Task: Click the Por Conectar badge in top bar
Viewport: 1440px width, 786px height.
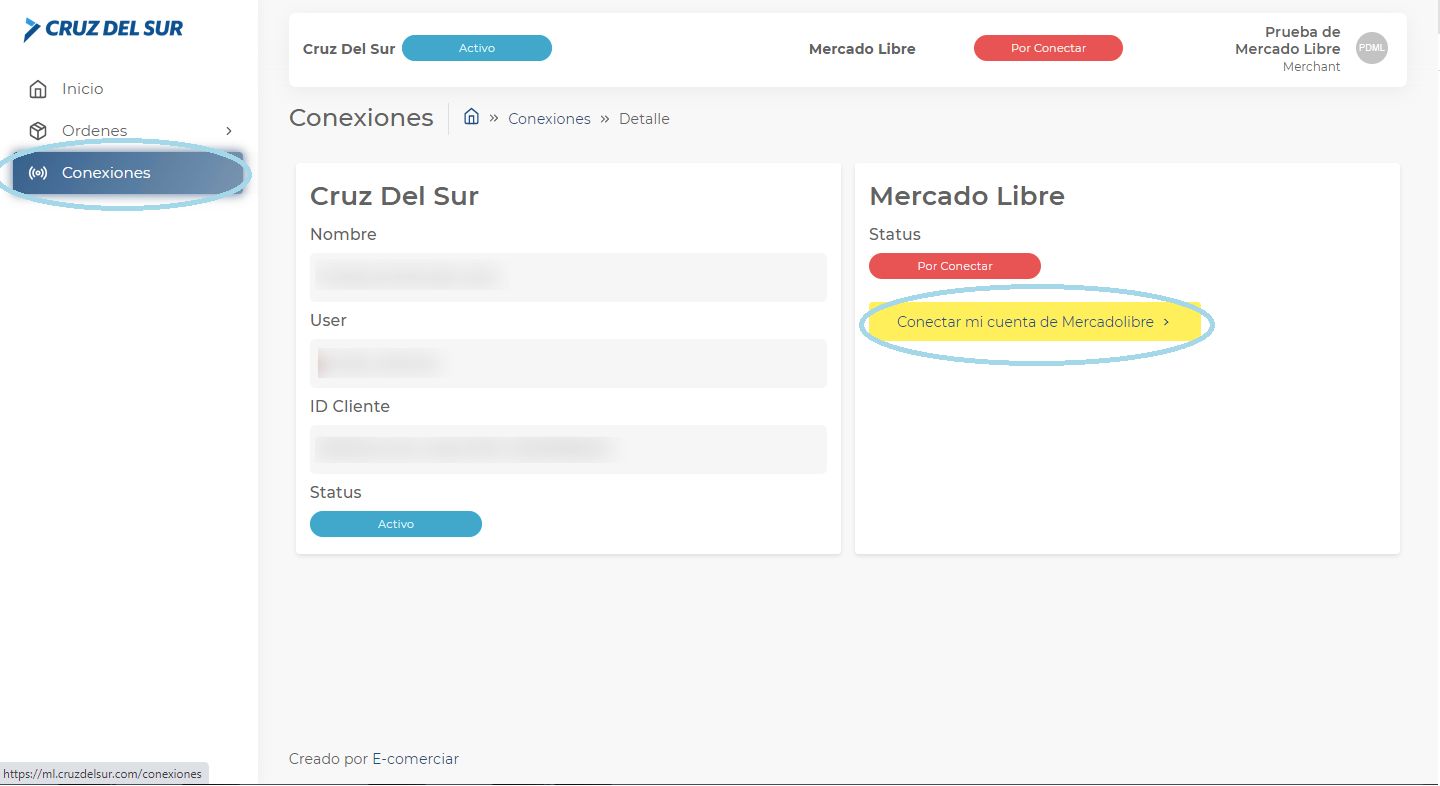Action: (1048, 48)
